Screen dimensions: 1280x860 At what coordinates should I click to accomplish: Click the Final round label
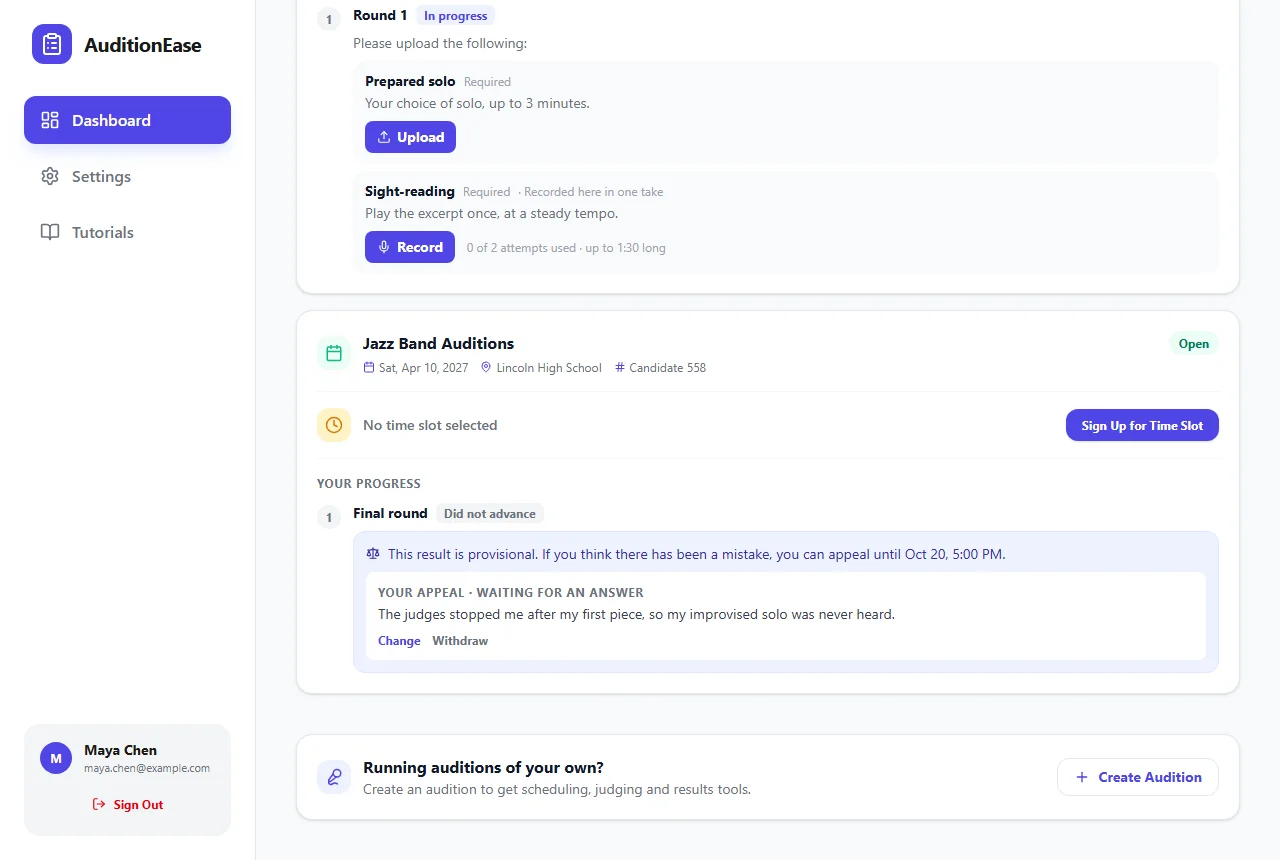tap(390, 513)
